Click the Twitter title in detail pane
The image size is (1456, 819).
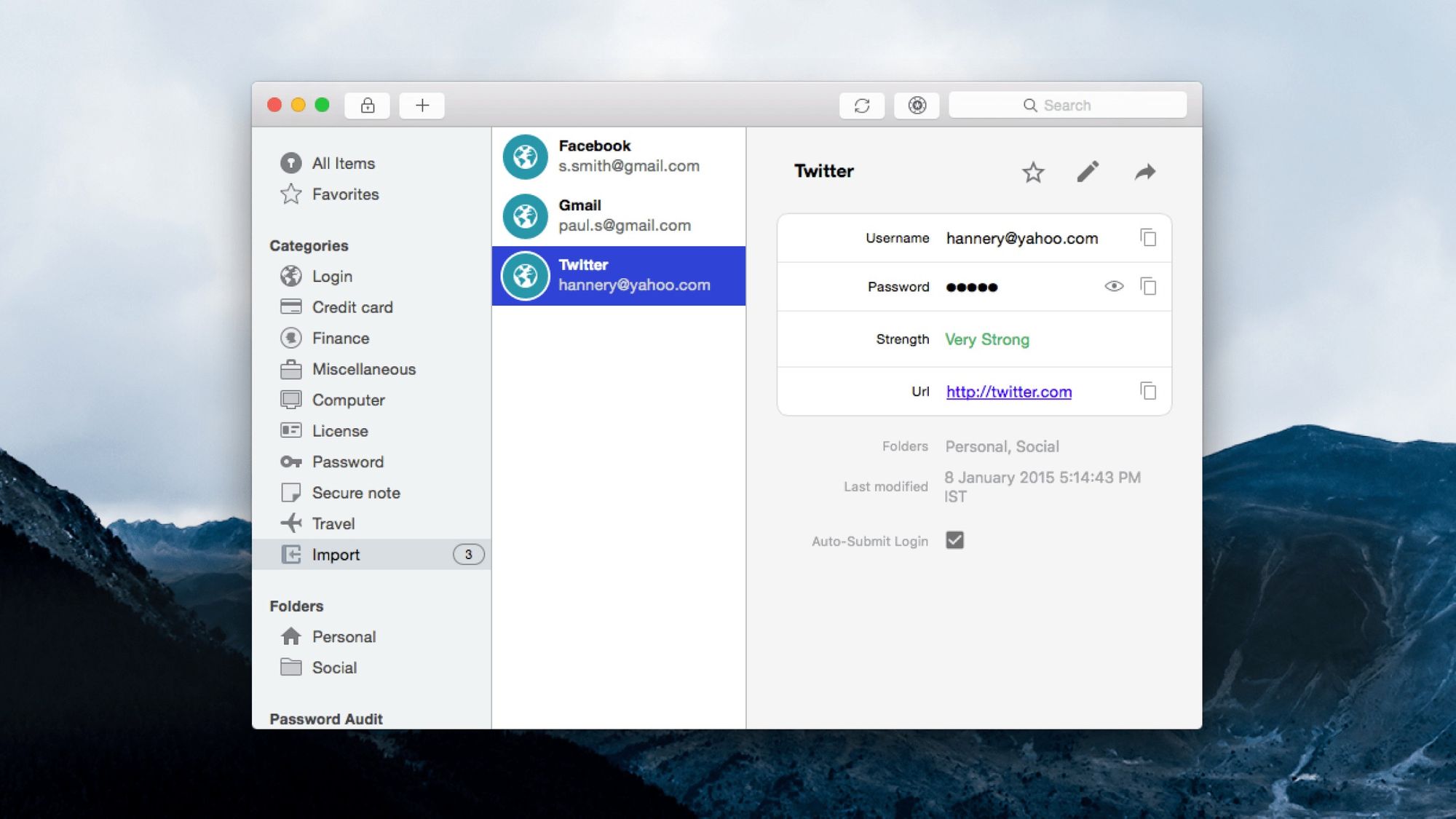[824, 171]
